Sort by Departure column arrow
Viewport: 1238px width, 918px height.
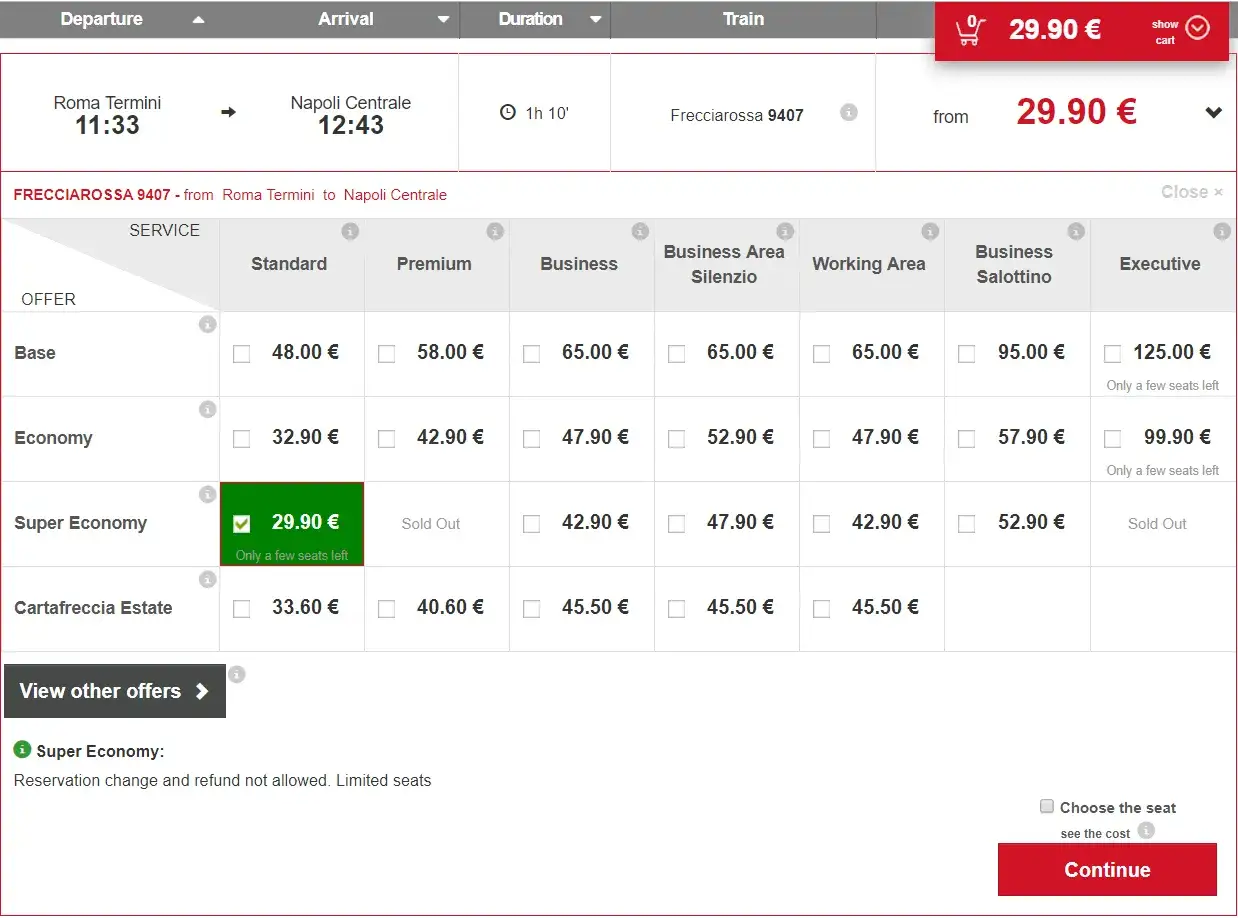[x=198, y=19]
